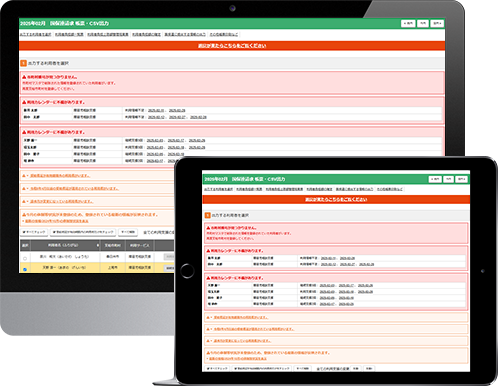This screenshot has height=386, width=498.
Task: Click the fourth column header in monitor's table
Action: (x=140, y=245)
